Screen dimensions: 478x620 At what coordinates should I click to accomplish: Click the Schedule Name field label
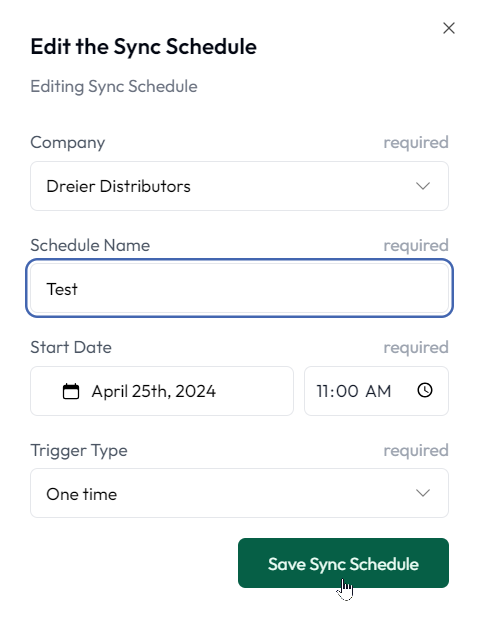pyautogui.click(x=90, y=245)
